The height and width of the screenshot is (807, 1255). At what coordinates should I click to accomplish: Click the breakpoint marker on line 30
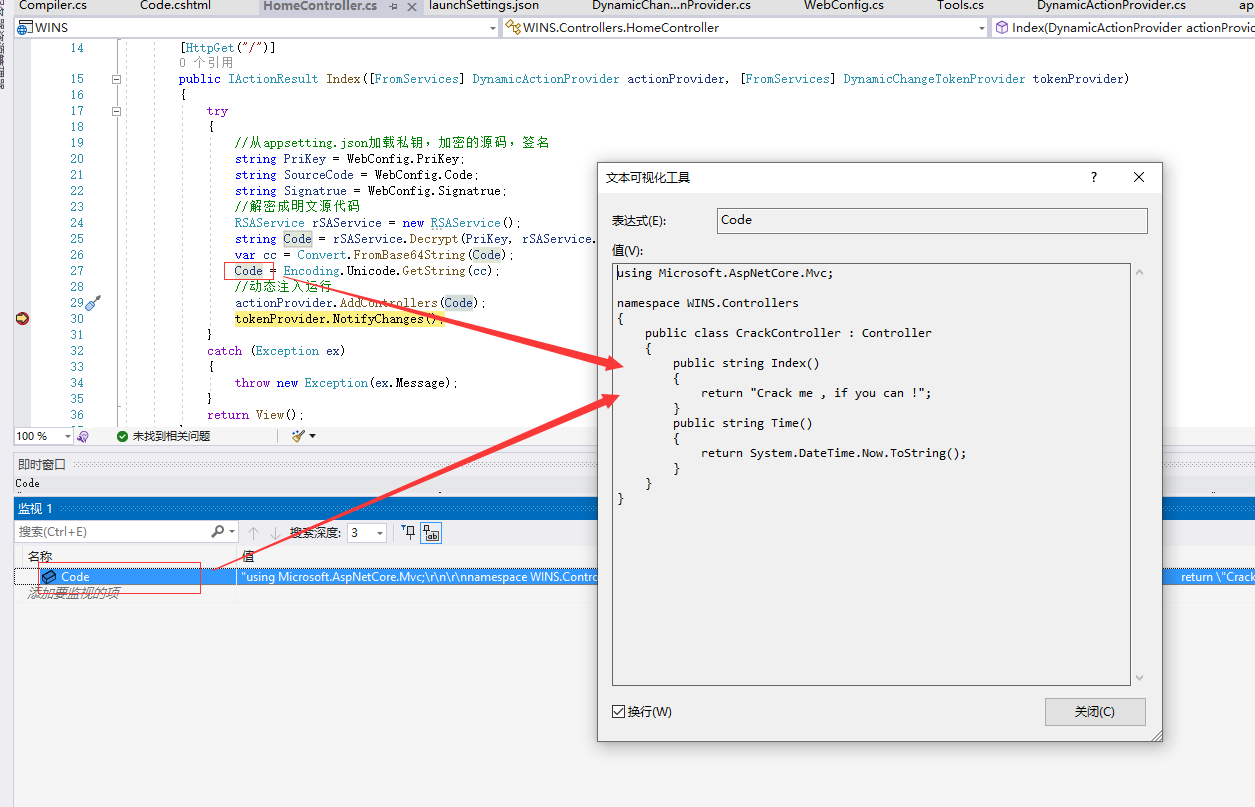click(x=22, y=319)
